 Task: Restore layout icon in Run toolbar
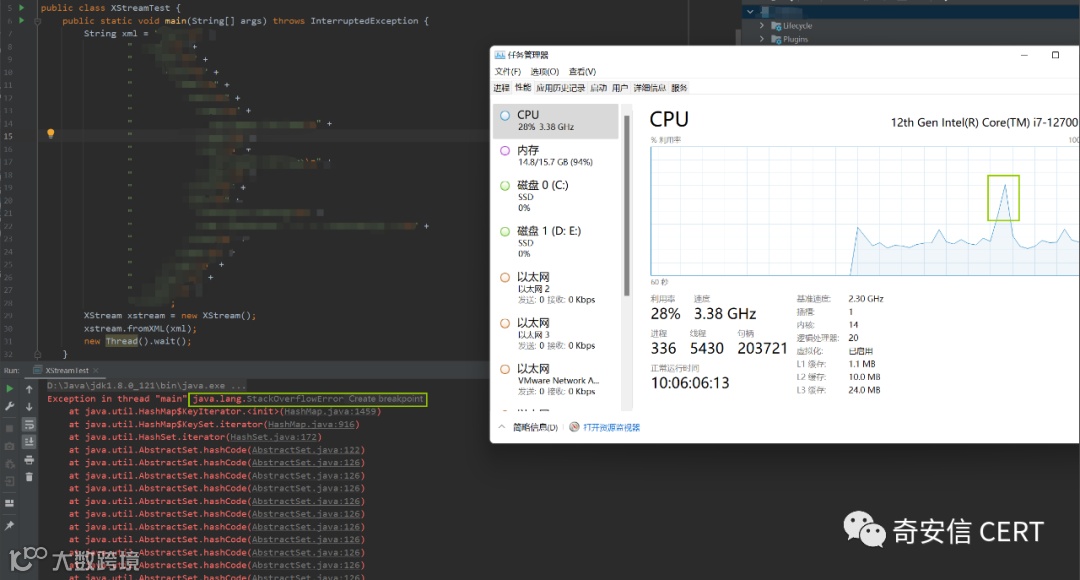[x=10, y=504]
